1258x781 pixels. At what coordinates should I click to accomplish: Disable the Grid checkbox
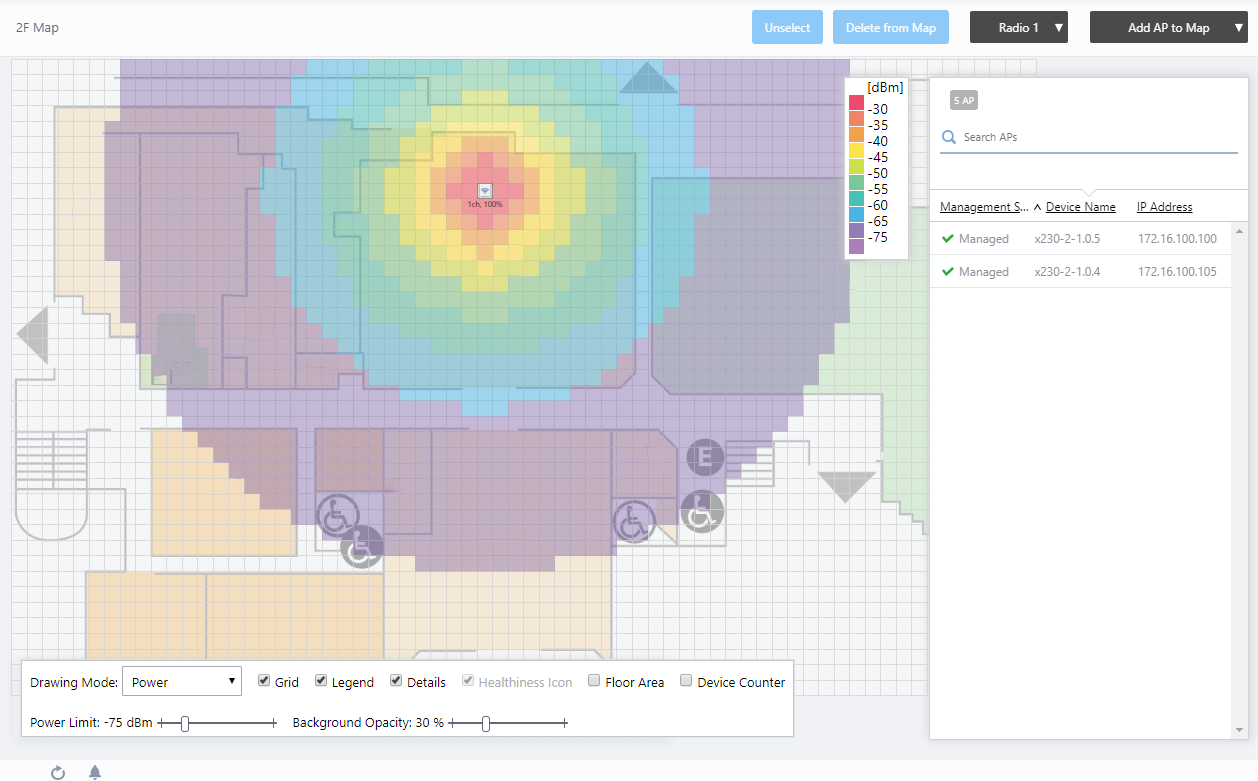point(264,681)
